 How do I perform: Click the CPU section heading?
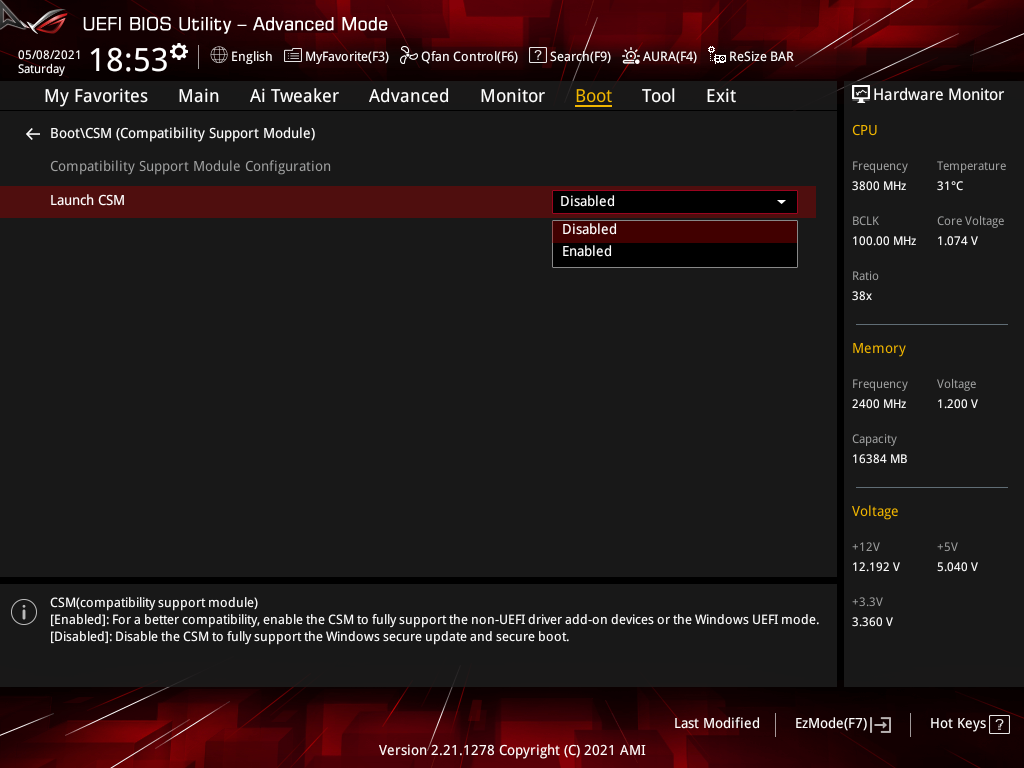point(865,131)
